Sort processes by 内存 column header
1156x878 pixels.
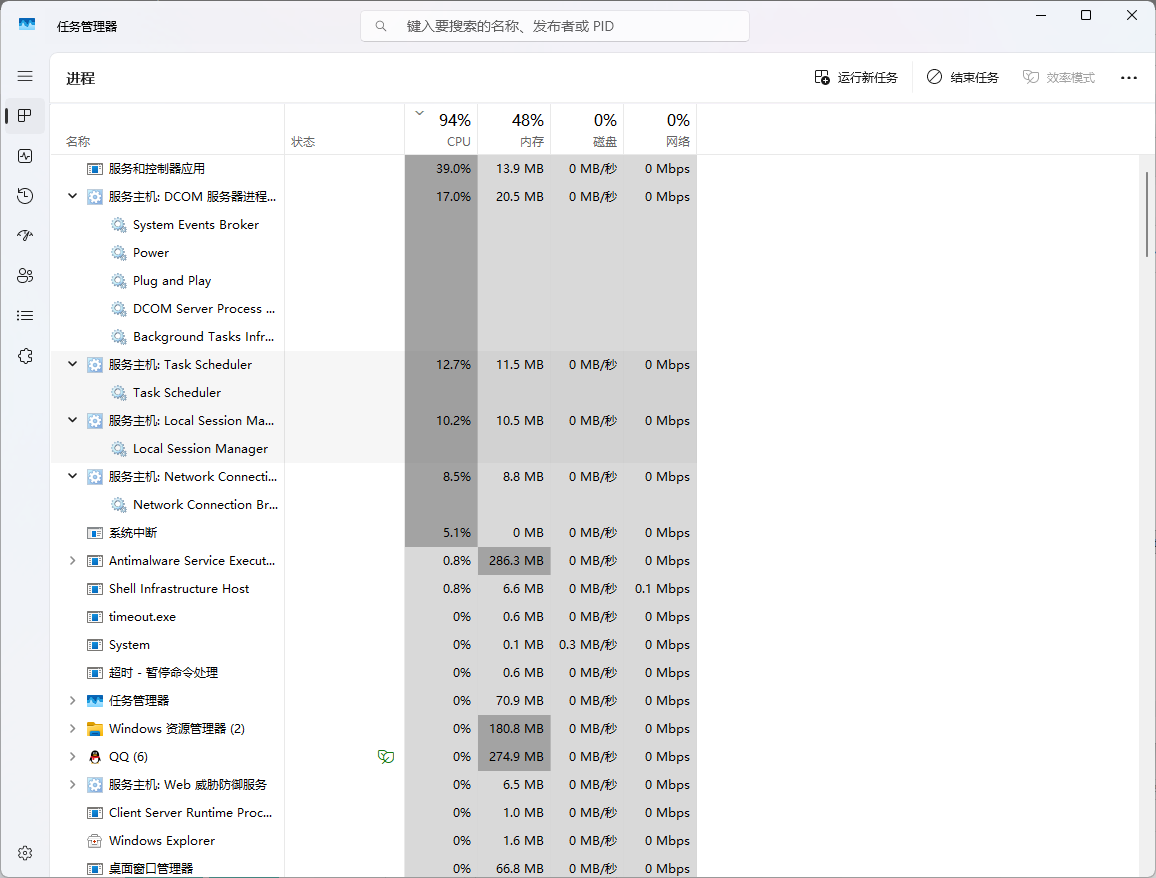(x=514, y=130)
